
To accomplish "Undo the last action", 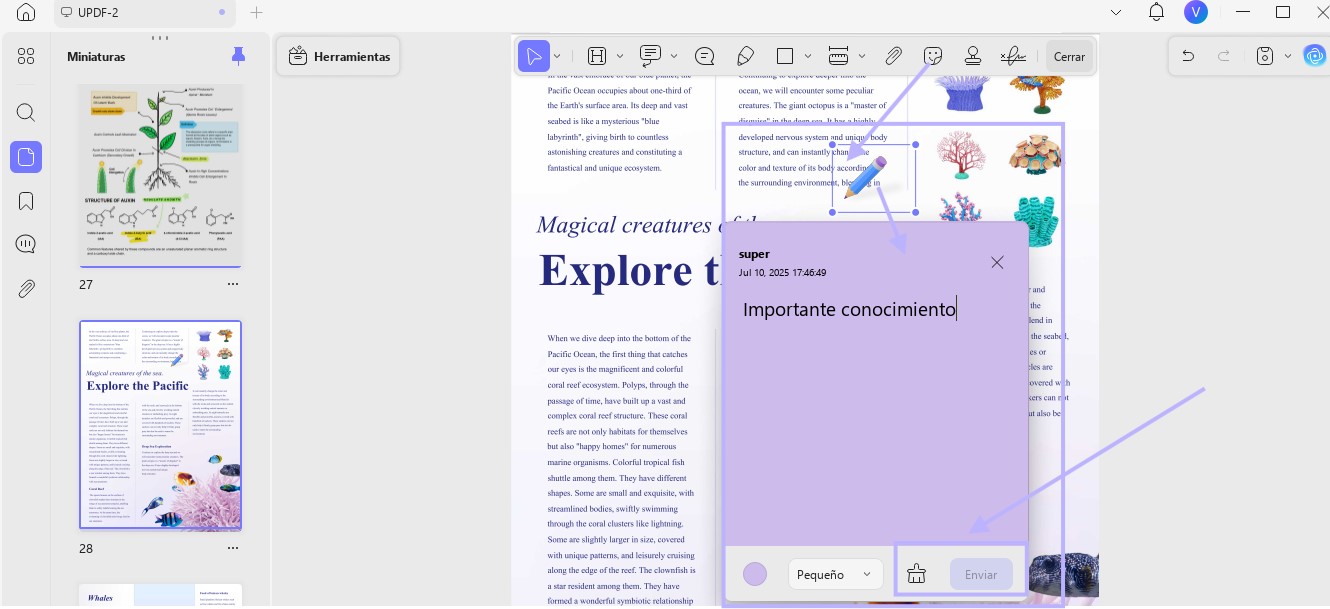I will pos(1188,56).
